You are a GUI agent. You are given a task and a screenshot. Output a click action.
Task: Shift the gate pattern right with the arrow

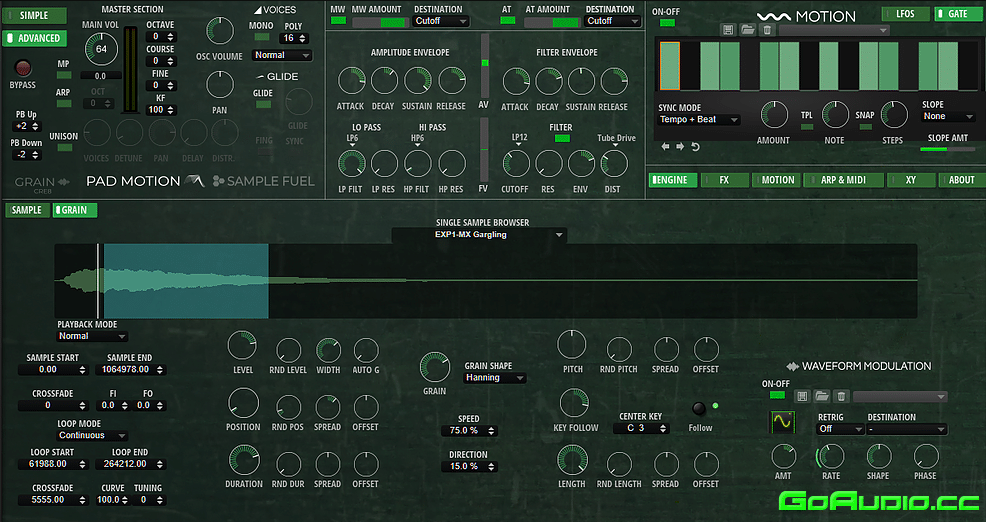click(680, 147)
